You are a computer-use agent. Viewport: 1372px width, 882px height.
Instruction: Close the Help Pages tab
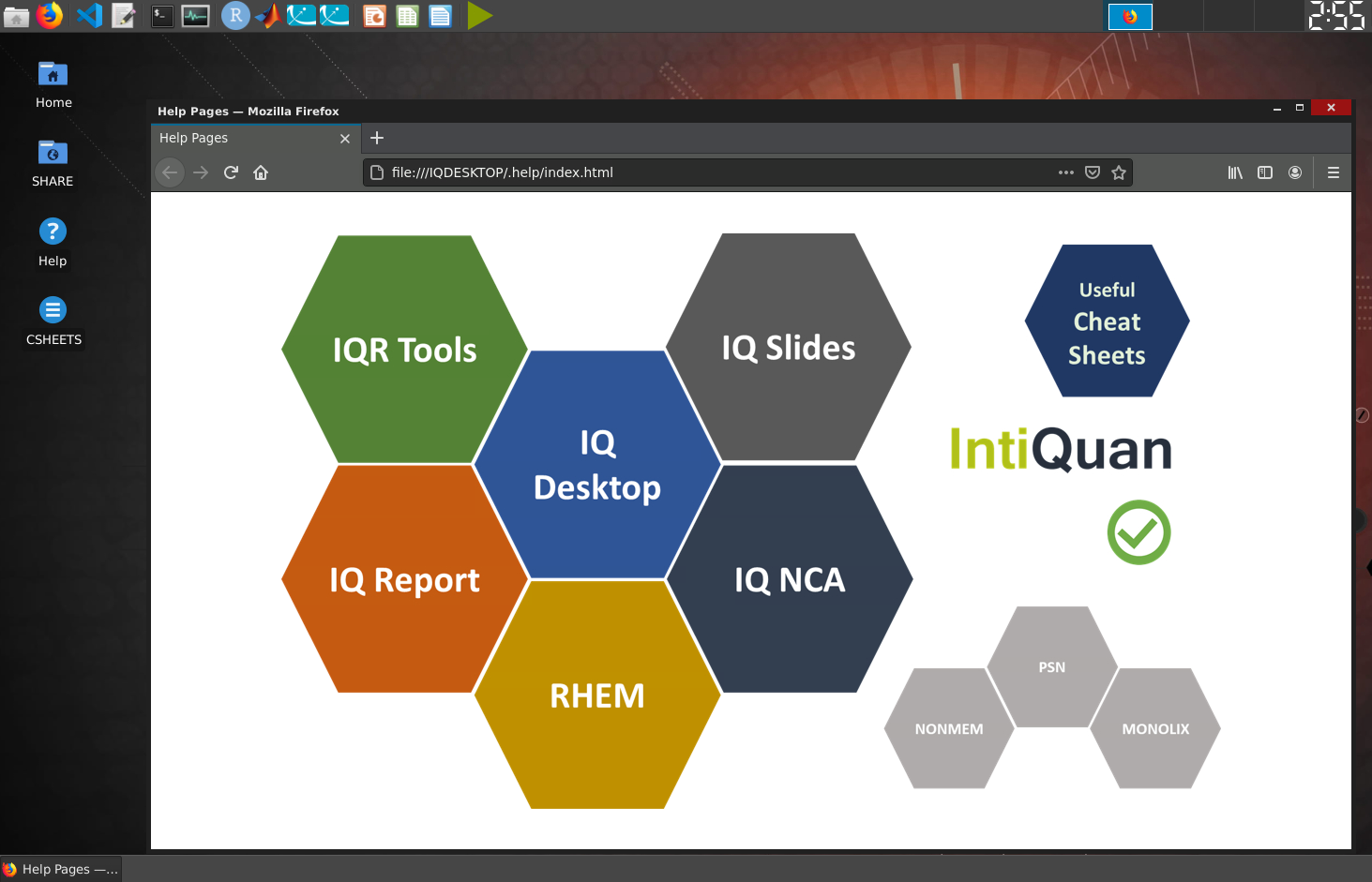coord(345,139)
